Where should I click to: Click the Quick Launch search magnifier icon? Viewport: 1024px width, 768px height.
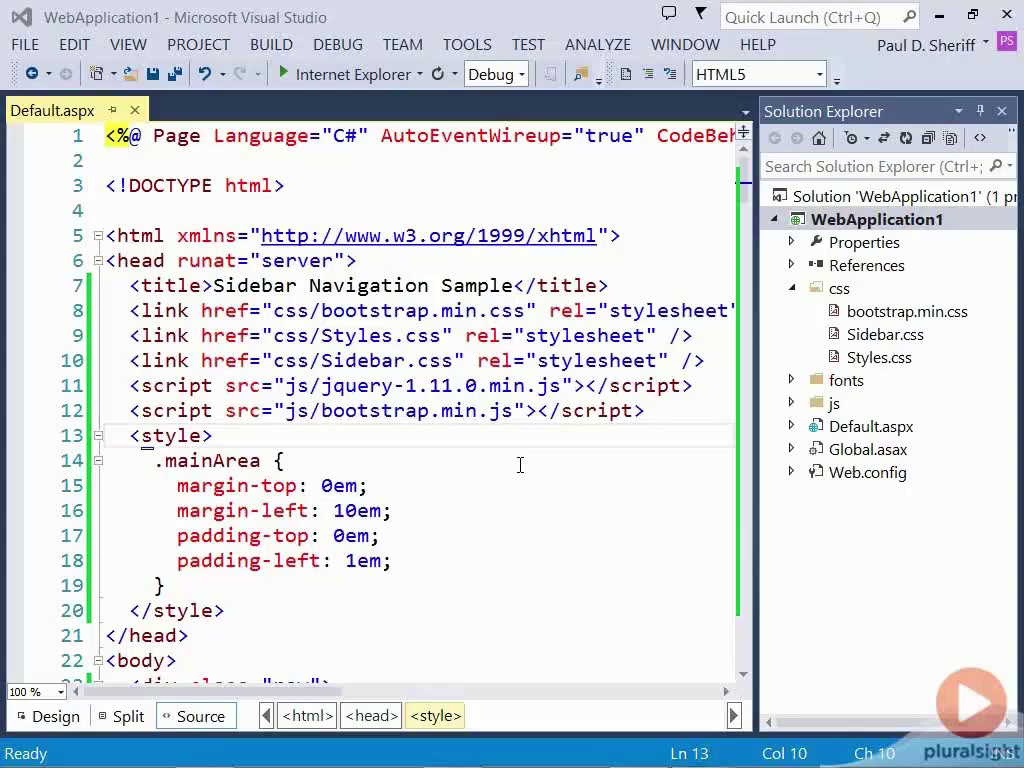pos(909,17)
